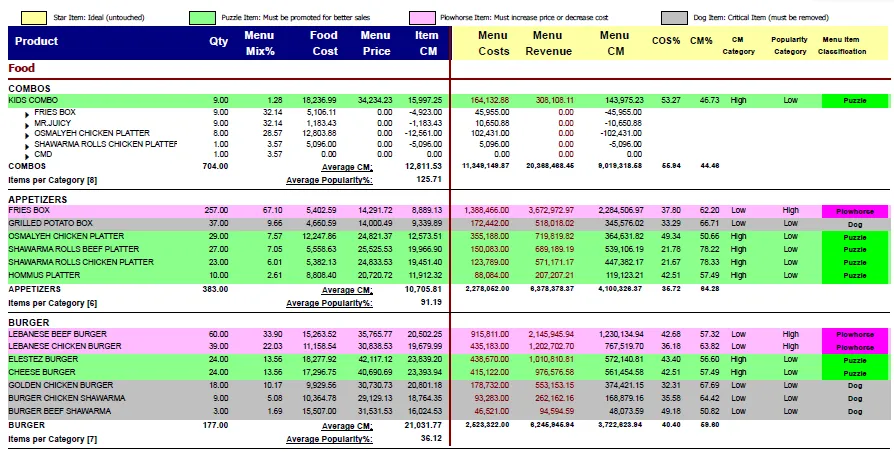Click Items per Category [6] label

52,303
